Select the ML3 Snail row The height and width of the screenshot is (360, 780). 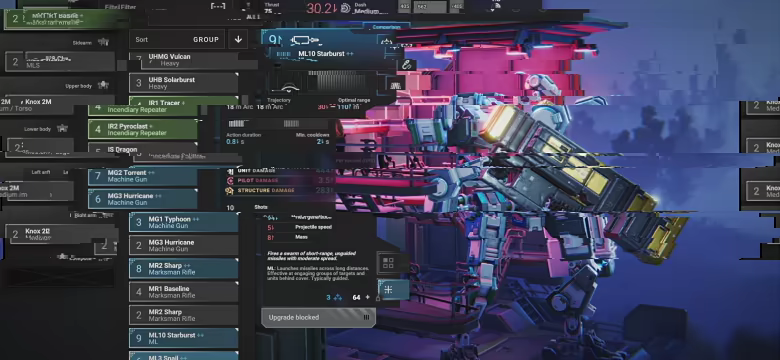(x=184, y=356)
